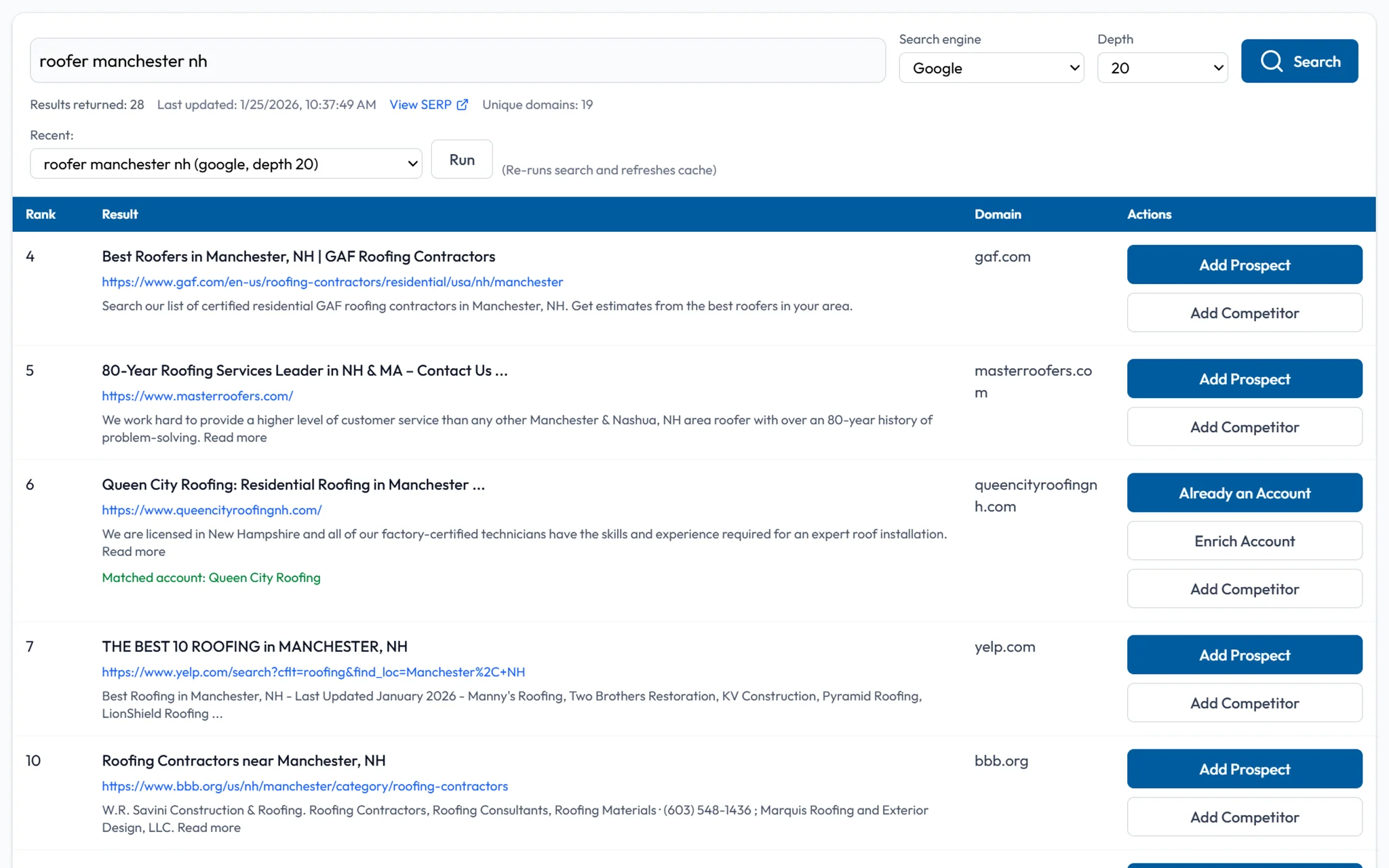Add gaf.com as a prospect

point(1244,264)
